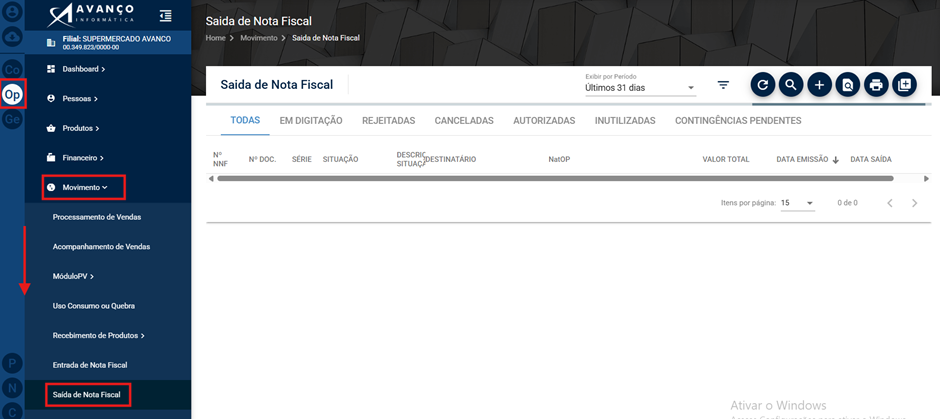Switch to CONTINGÊNCIAS PENDENTES tab
Image resolution: width=940 pixels, height=419 pixels.
click(738, 120)
